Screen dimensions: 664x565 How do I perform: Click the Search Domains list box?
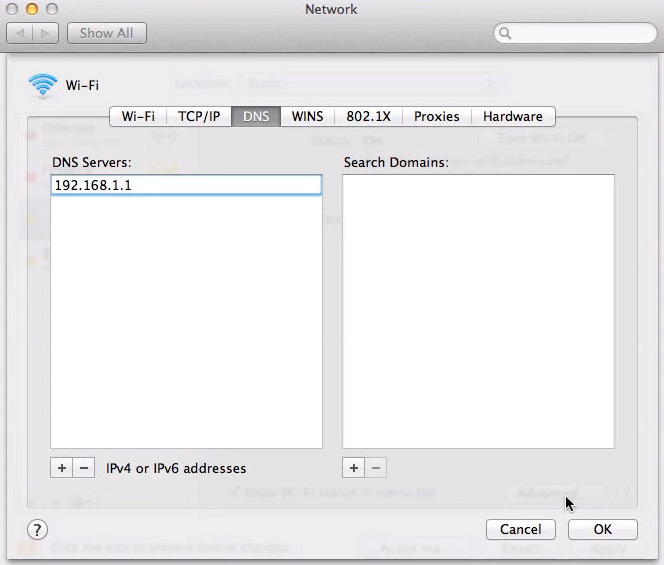478,311
